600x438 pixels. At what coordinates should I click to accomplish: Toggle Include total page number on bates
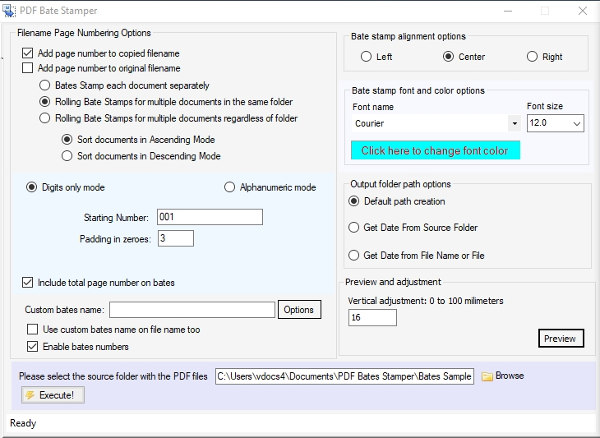pyautogui.click(x=28, y=283)
